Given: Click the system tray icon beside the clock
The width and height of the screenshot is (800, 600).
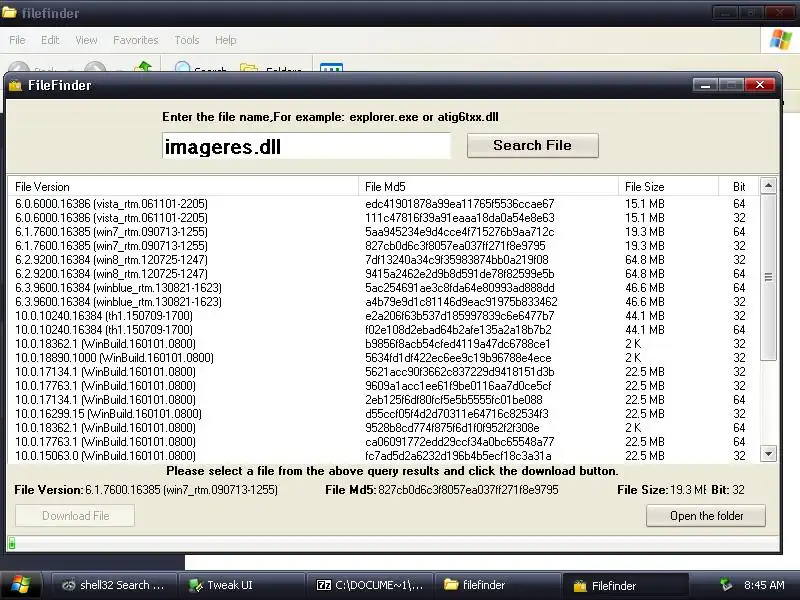Looking at the screenshot, I should point(726,585).
